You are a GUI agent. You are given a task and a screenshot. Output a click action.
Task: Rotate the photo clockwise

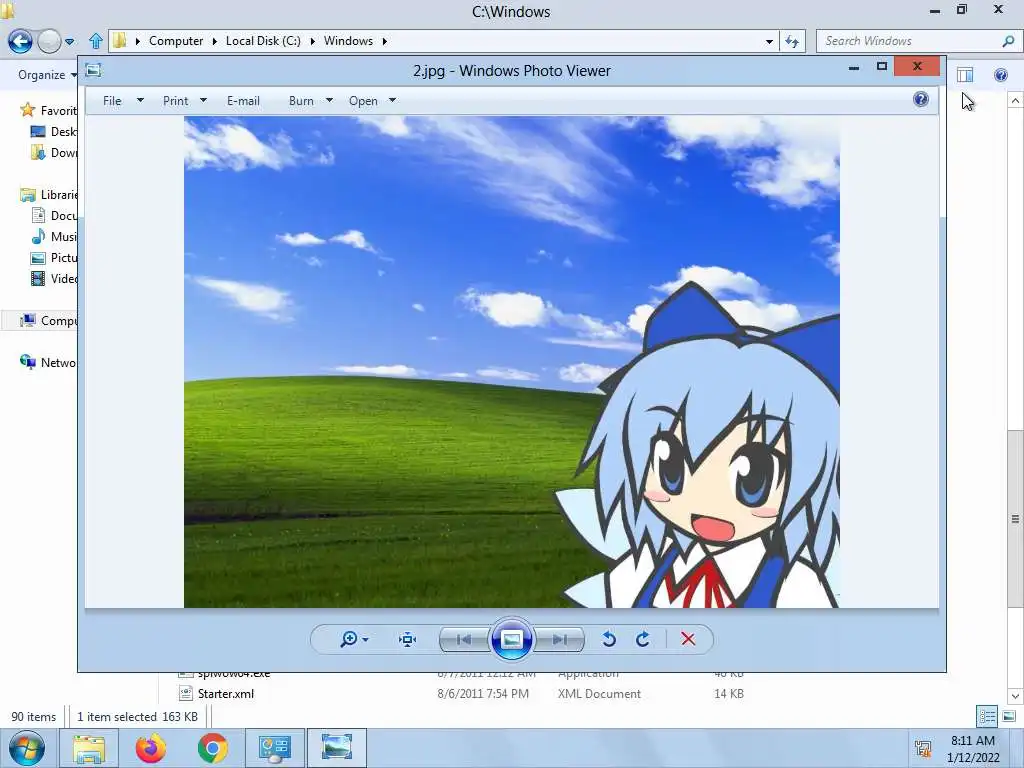(643, 639)
